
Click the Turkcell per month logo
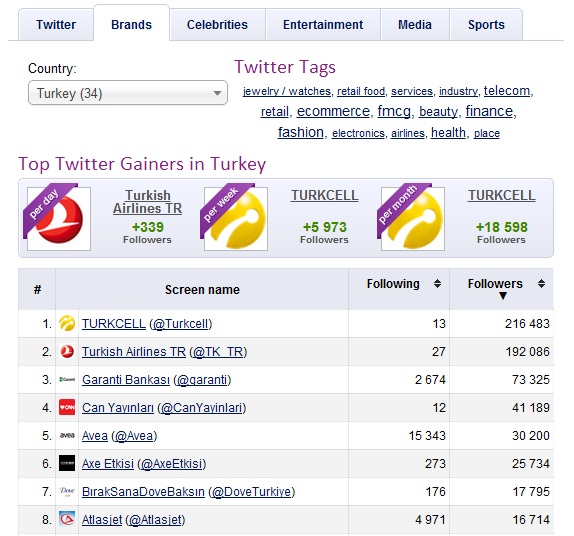pos(413,219)
